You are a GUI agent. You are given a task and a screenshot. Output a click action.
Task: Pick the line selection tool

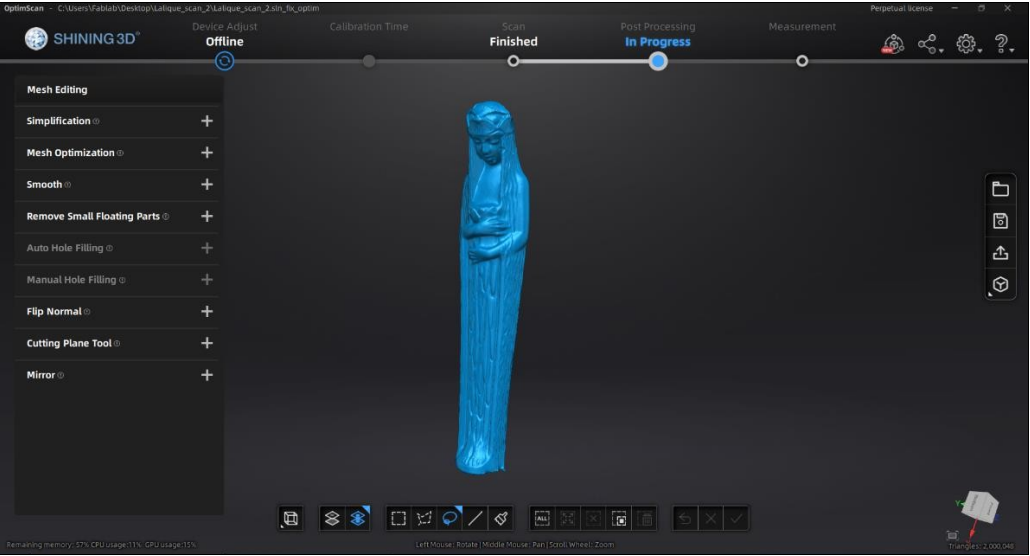[x=475, y=518]
